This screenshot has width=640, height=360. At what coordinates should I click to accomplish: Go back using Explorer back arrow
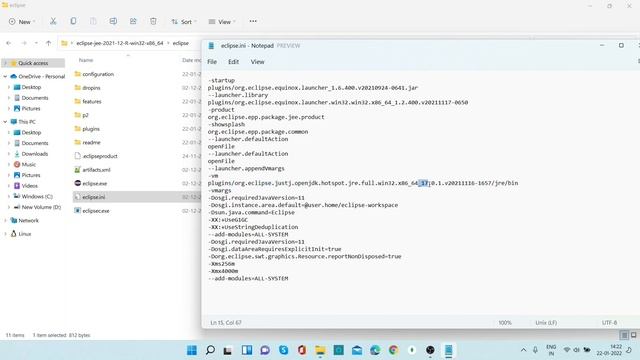pyautogui.click(x=9, y=43)
